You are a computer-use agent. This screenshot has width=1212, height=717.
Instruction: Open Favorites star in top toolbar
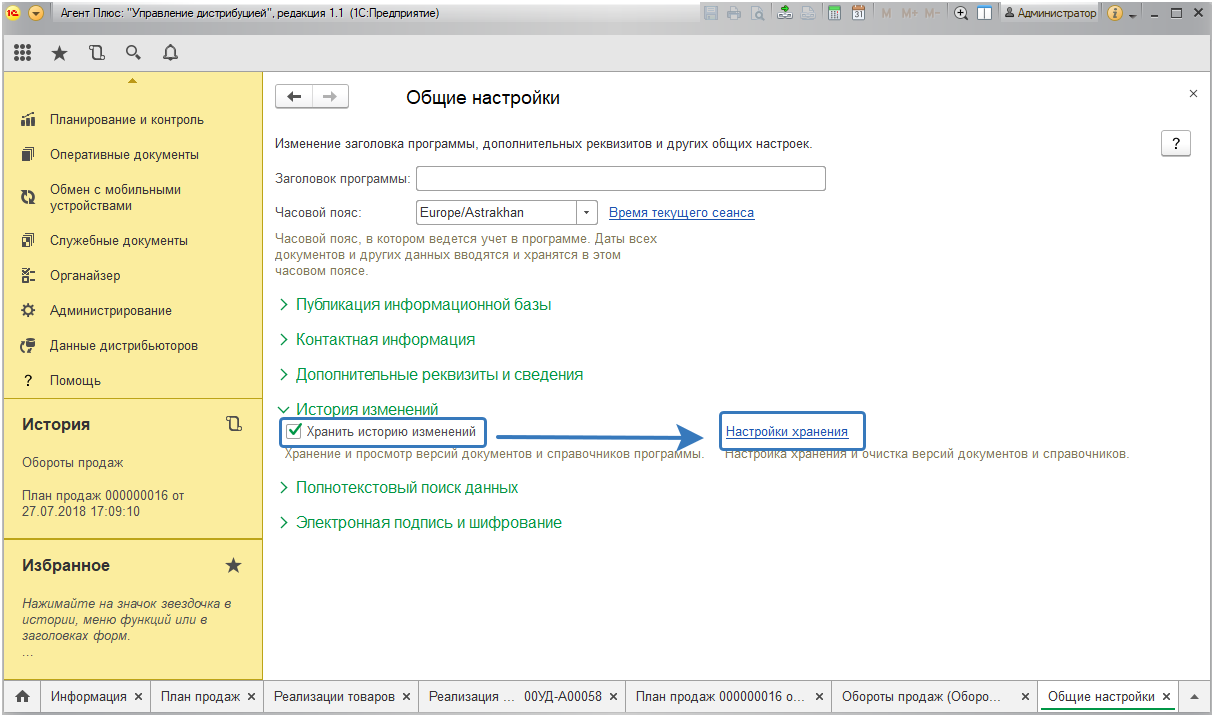point(59,53)
